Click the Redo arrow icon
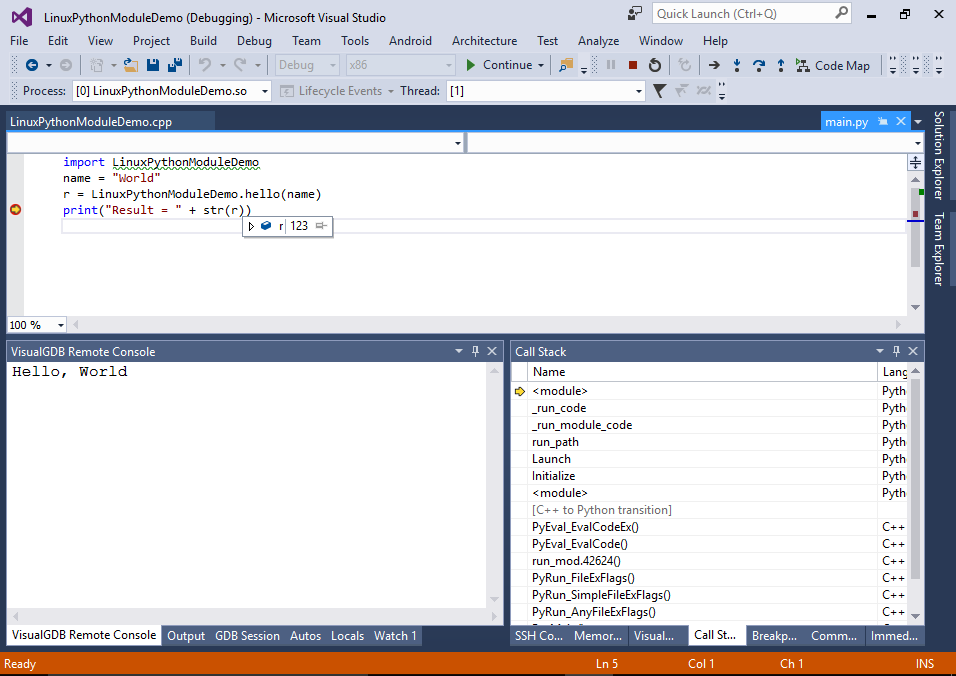The height and width of the screenshot is (676, 956). click(240, 65)
